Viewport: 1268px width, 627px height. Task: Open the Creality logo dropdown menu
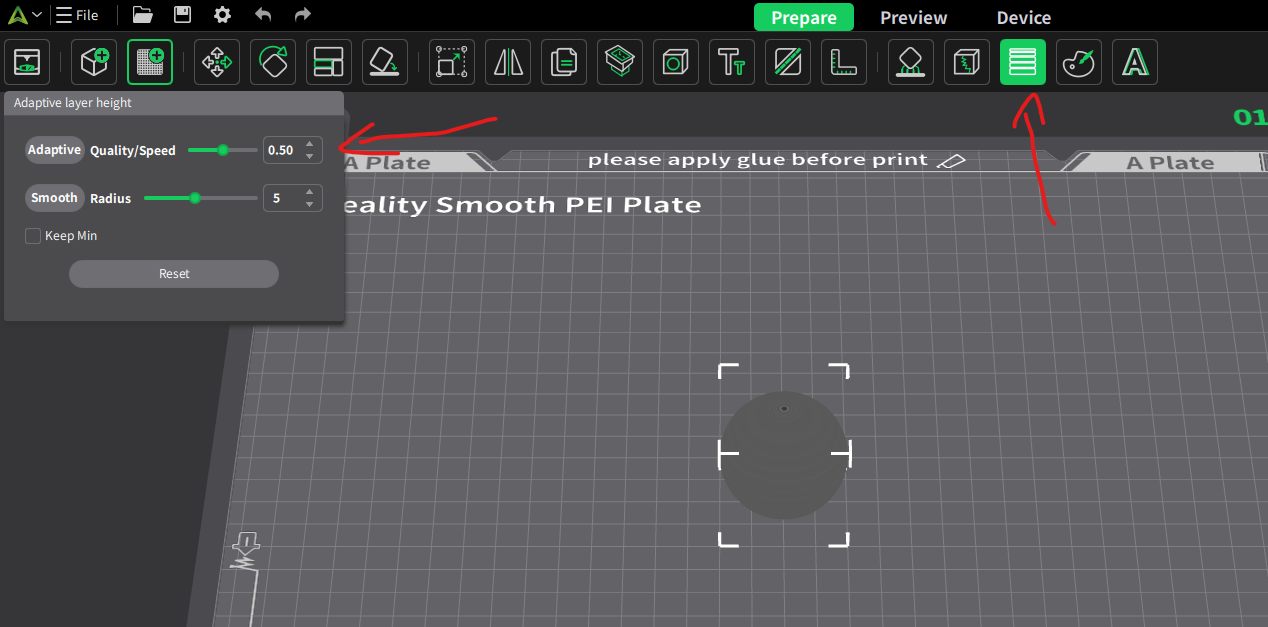(x=25, y=15)
